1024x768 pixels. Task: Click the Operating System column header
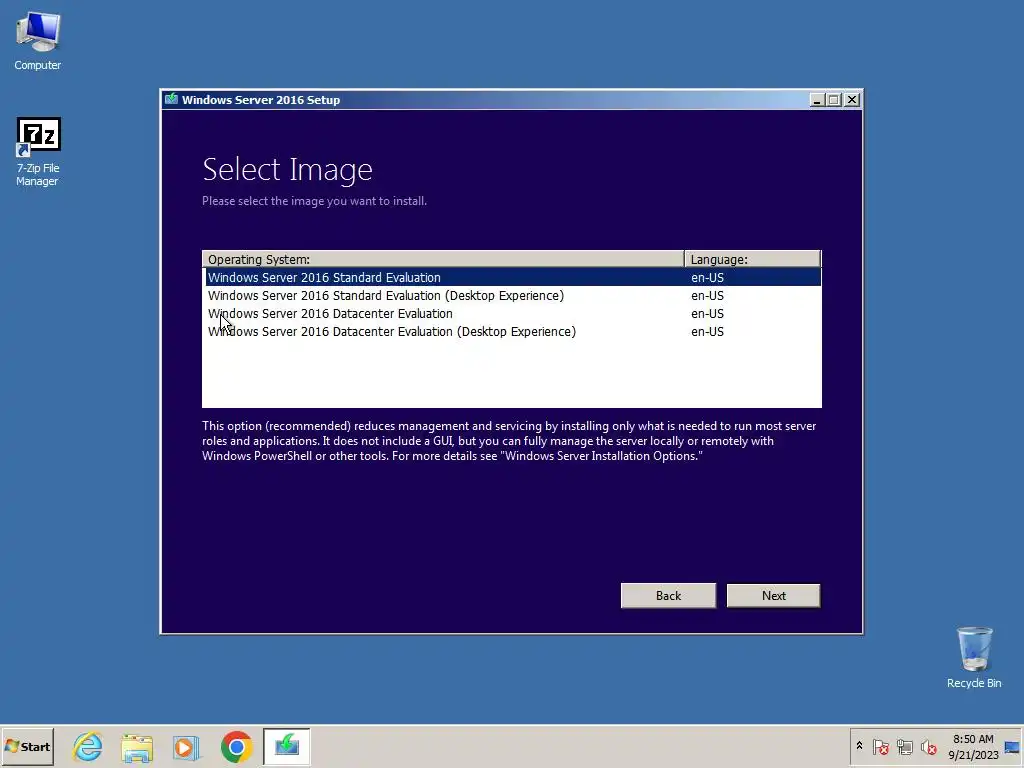pos(443,259)
